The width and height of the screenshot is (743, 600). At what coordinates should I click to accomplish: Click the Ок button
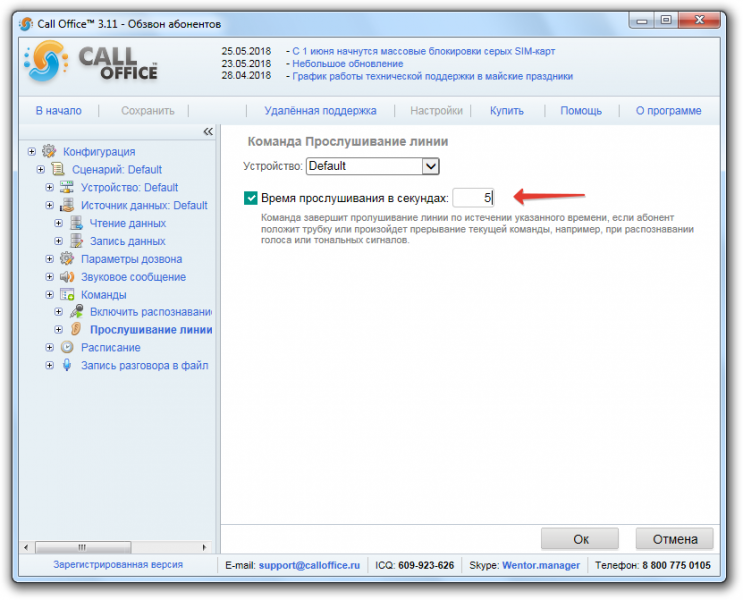tap(580, 539)
